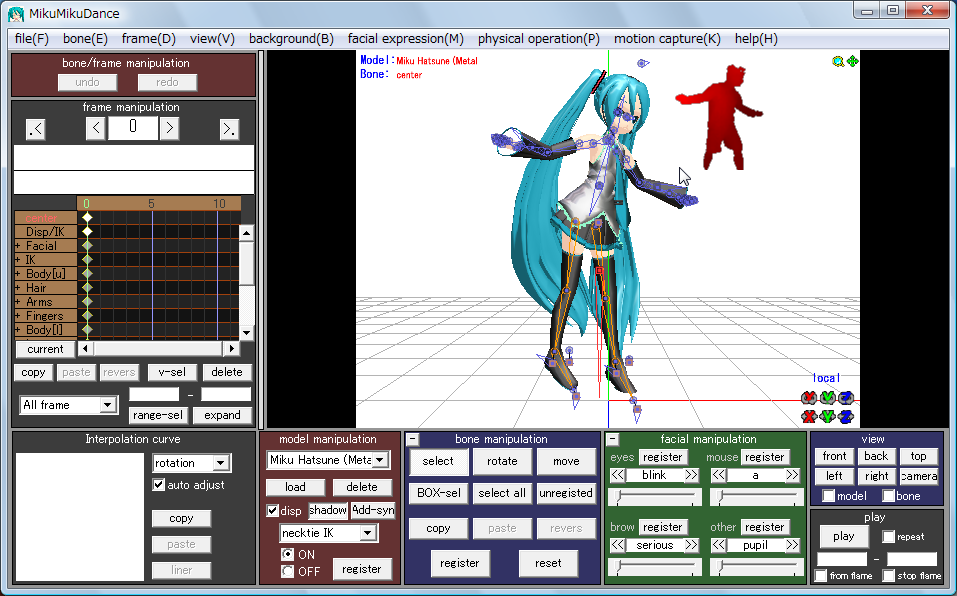Click the MikuMikuDance title bar icon
957x596 pixels.
(16, 13)
